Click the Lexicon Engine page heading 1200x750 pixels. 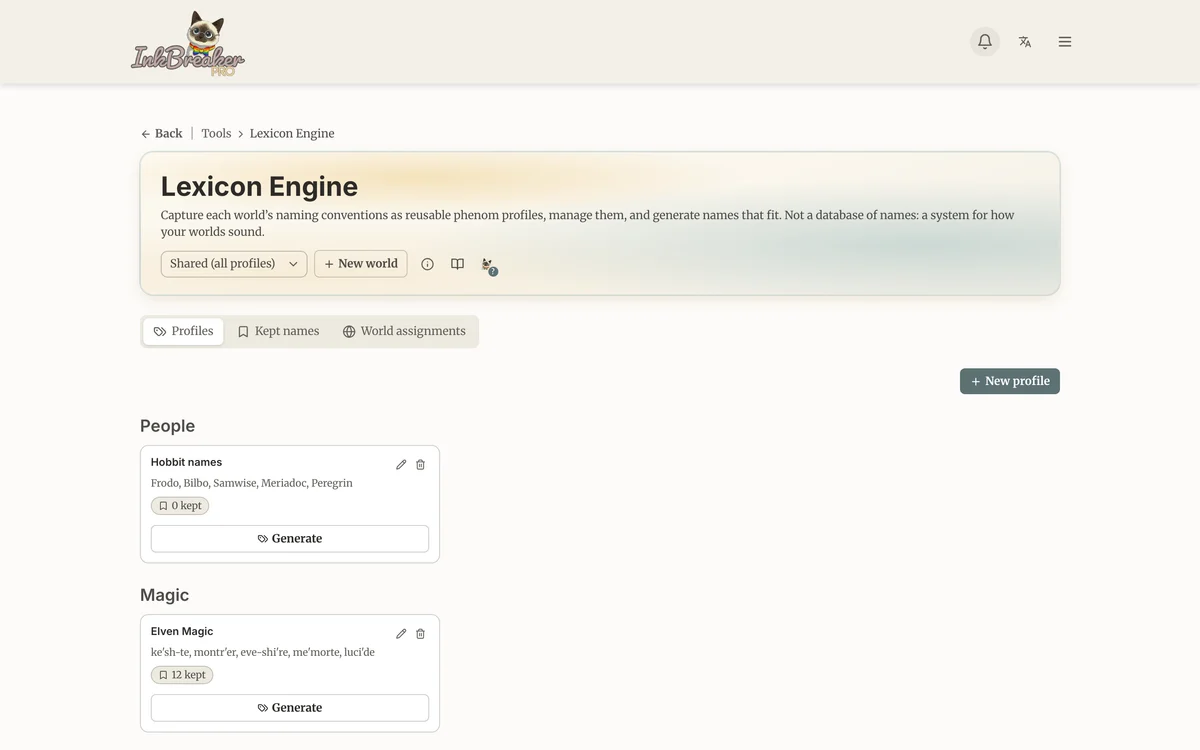point(259,187)
